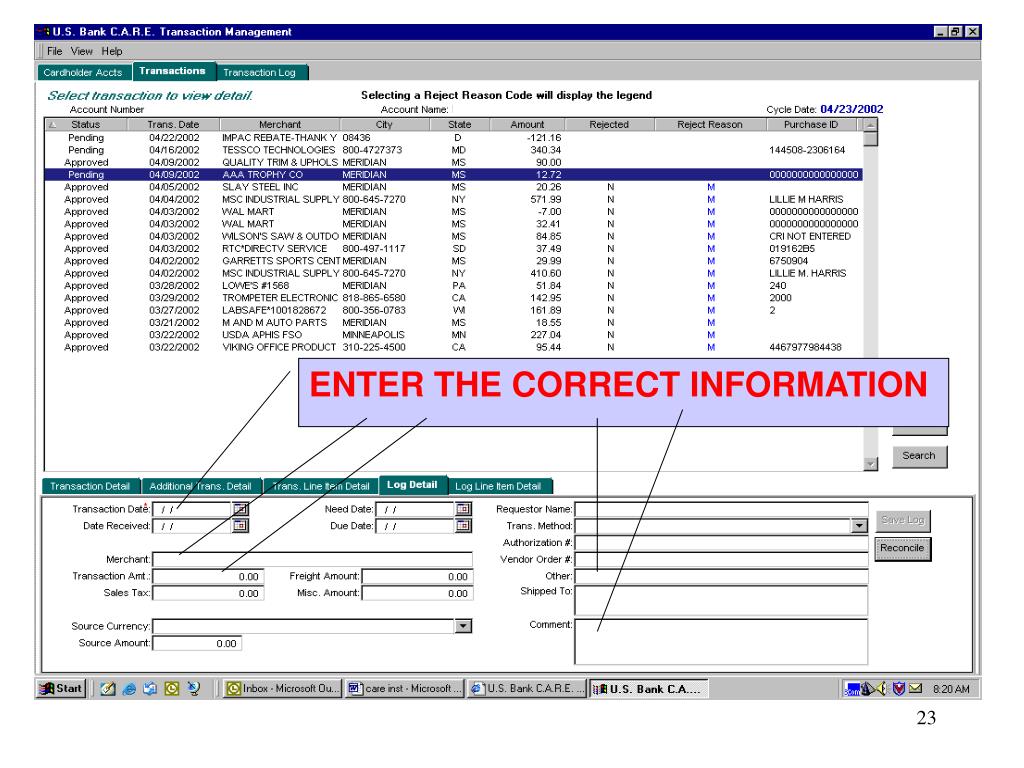
Task: Click reject reason M for USDA APHIS FSO
Action: point(711,335)
